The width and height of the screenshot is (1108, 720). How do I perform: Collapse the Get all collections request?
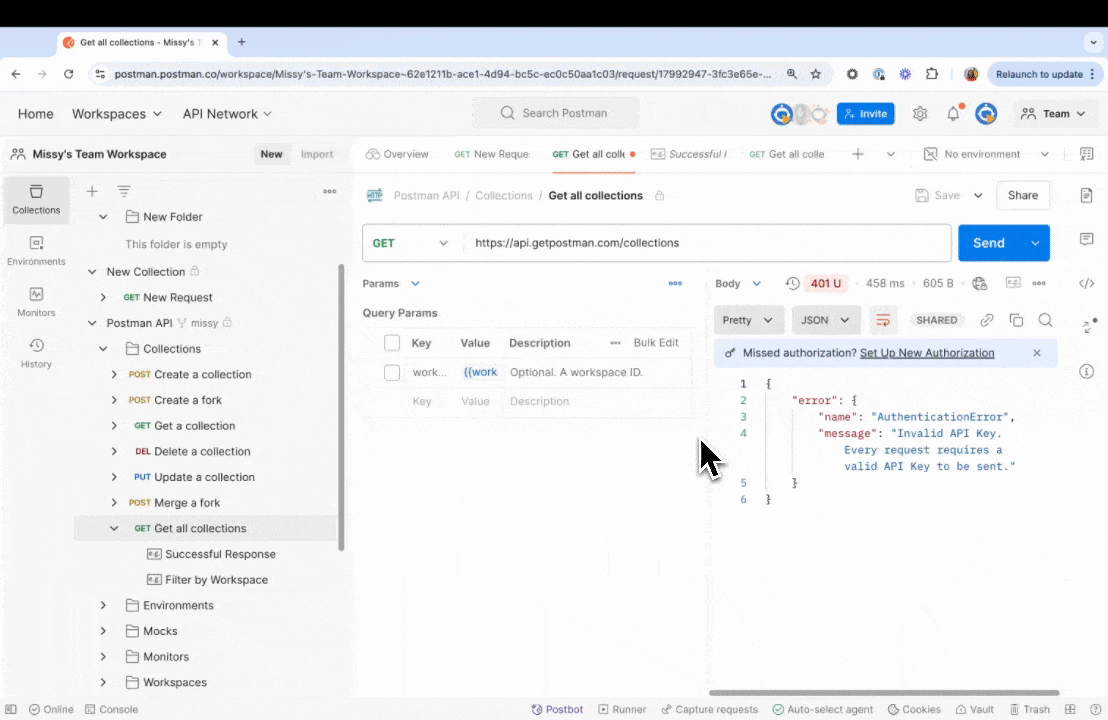pos(114,529)
